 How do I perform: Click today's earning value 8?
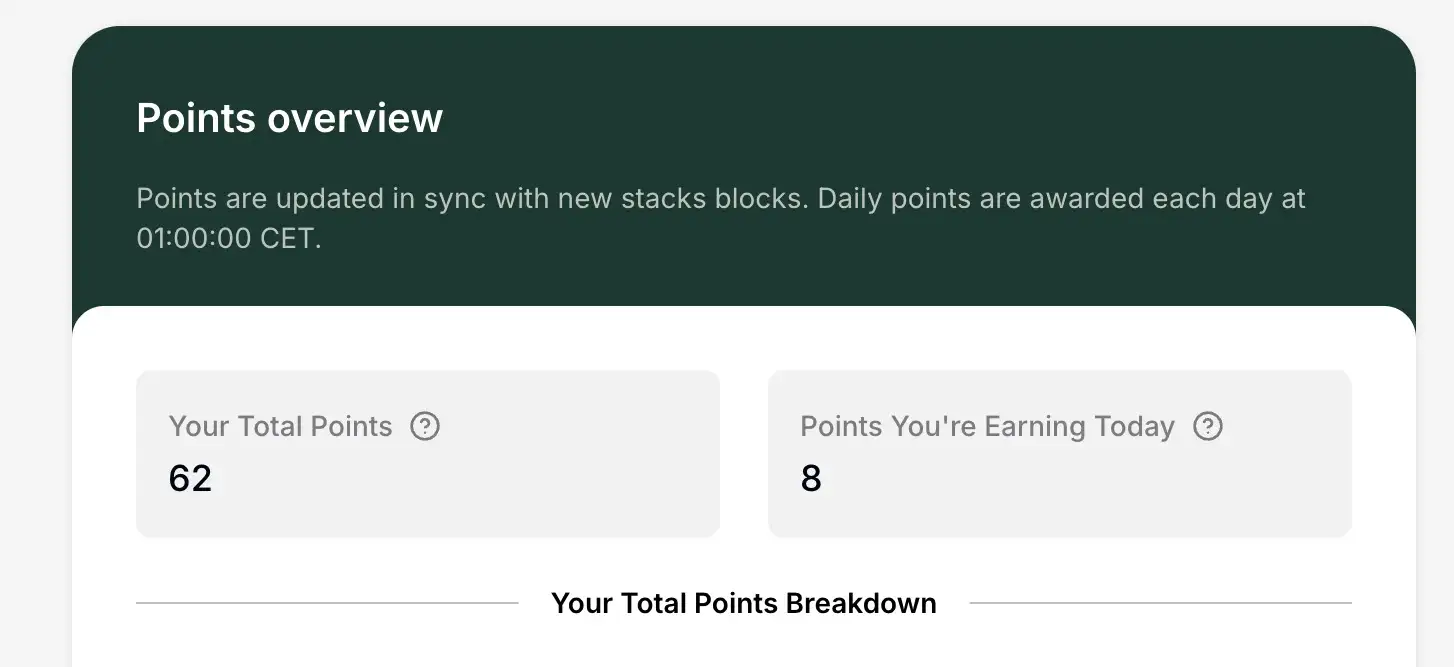811,479
